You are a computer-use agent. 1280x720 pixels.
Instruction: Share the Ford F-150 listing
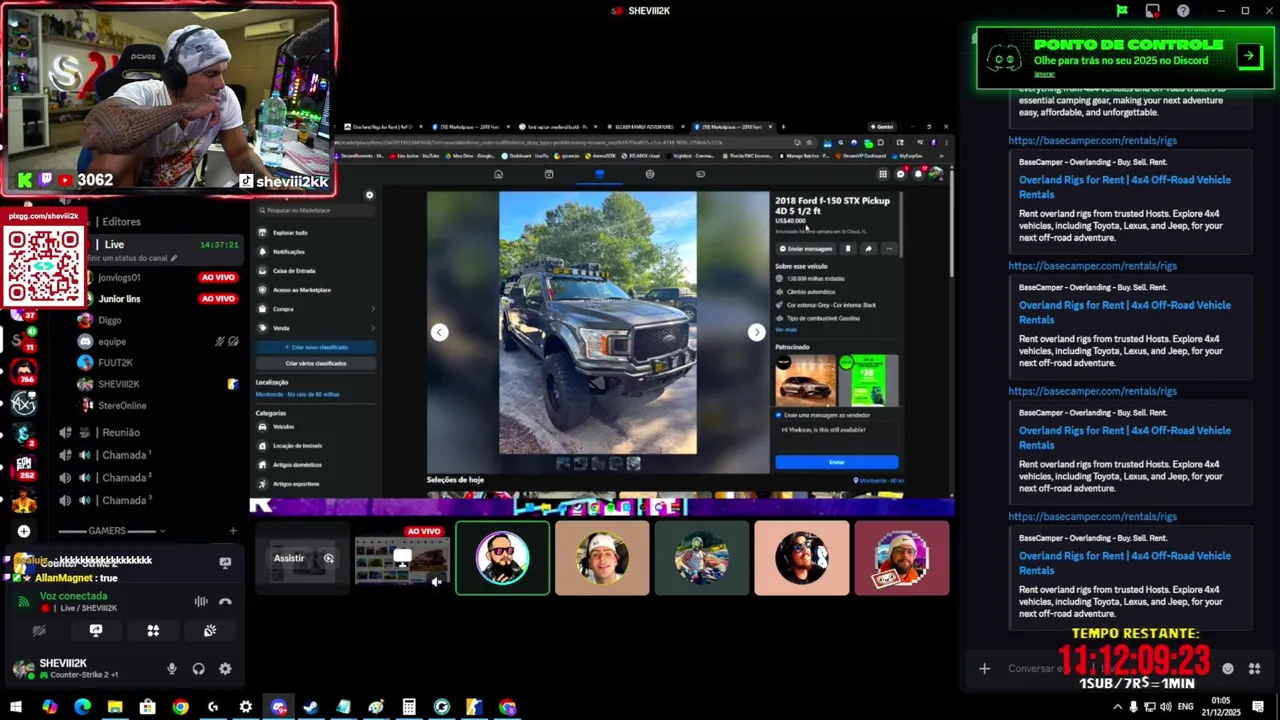[x=868, y=248]
